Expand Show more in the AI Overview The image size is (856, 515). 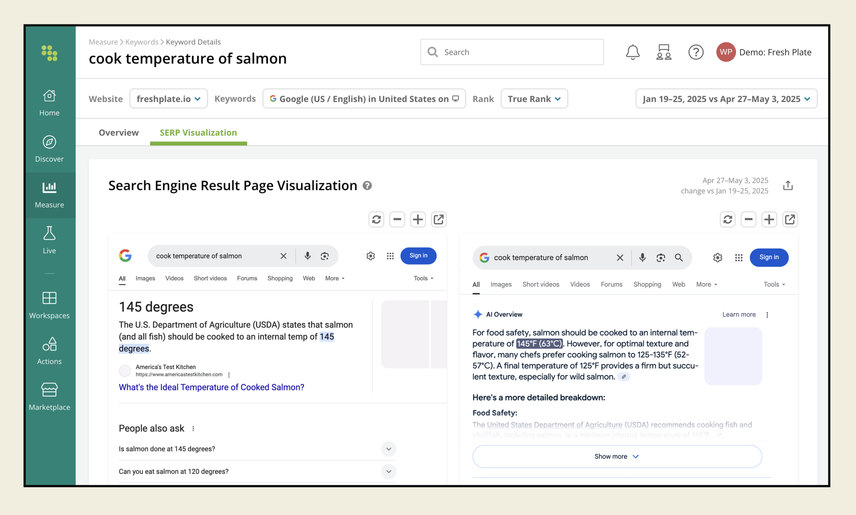tap(617, 457)
